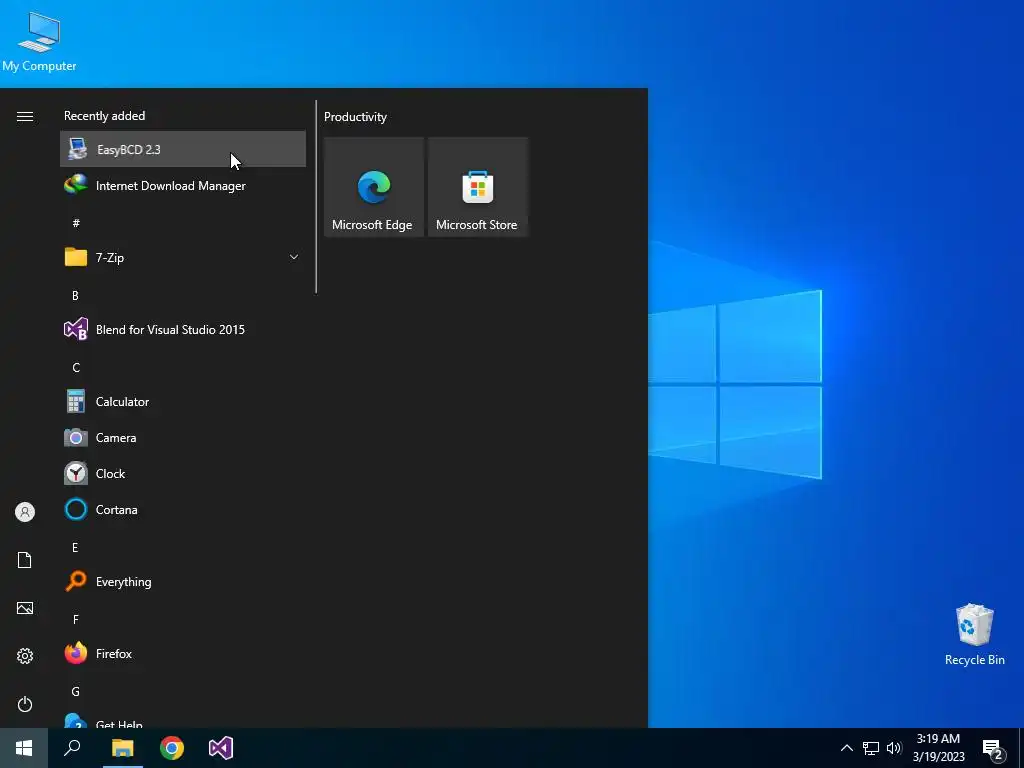Jump using the E letter header
This screenshot has height=768, width=1024.
coord(75,547)
